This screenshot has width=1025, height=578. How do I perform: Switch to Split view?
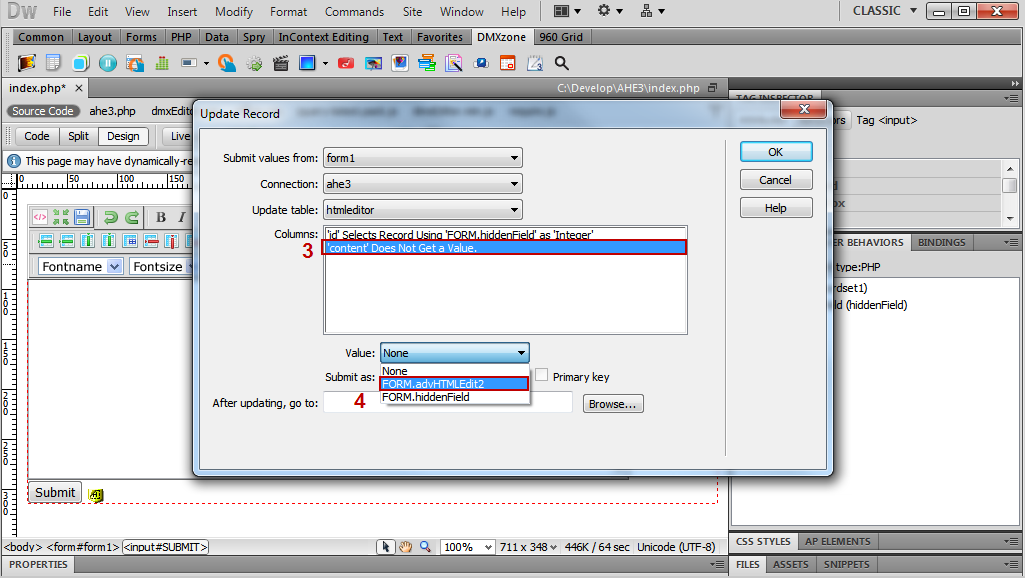pyautogui.click(x=78, y=136)
